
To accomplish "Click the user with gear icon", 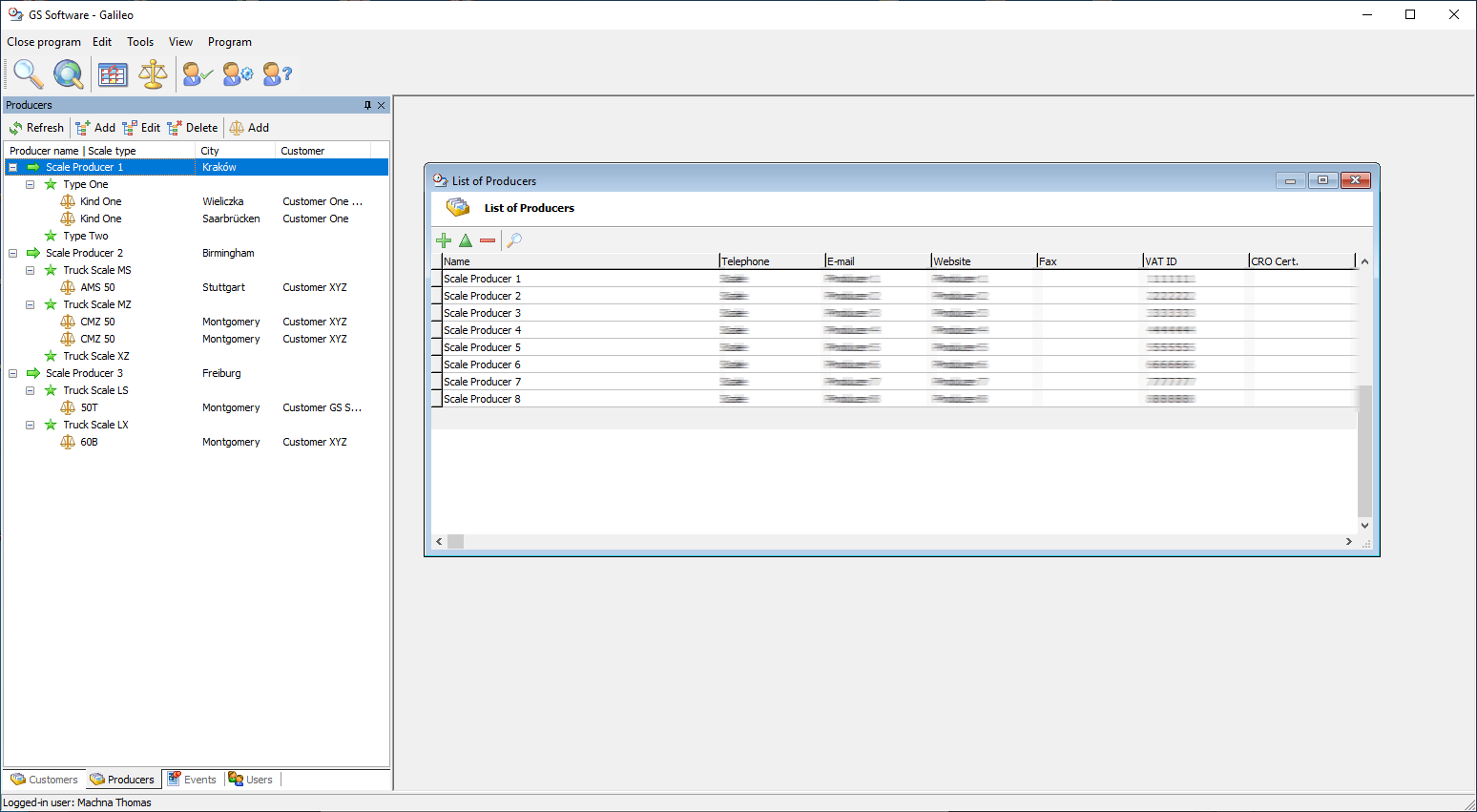I will click(238, 73).
